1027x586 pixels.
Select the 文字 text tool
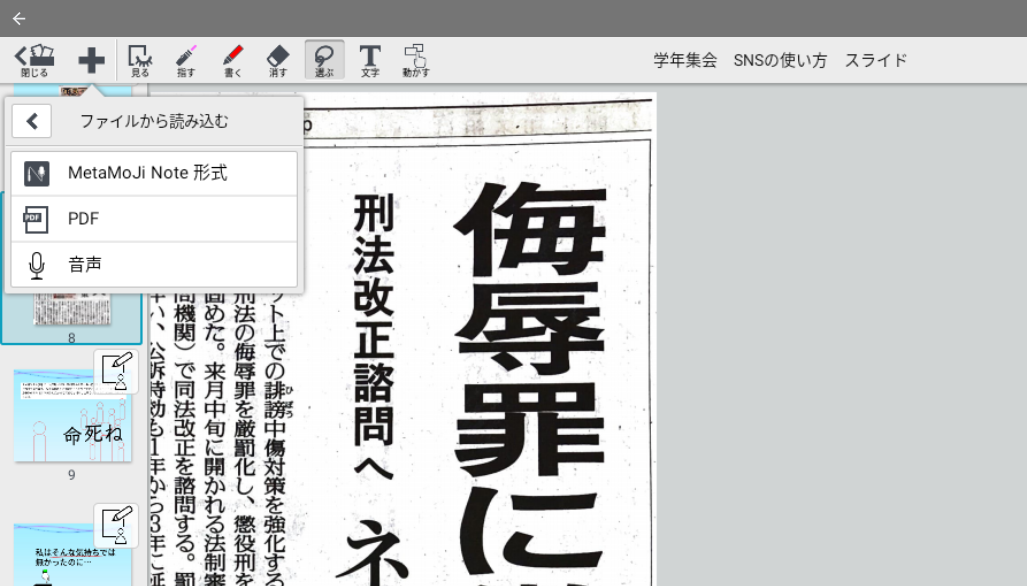pyautogui.click(x=370, y=60)
